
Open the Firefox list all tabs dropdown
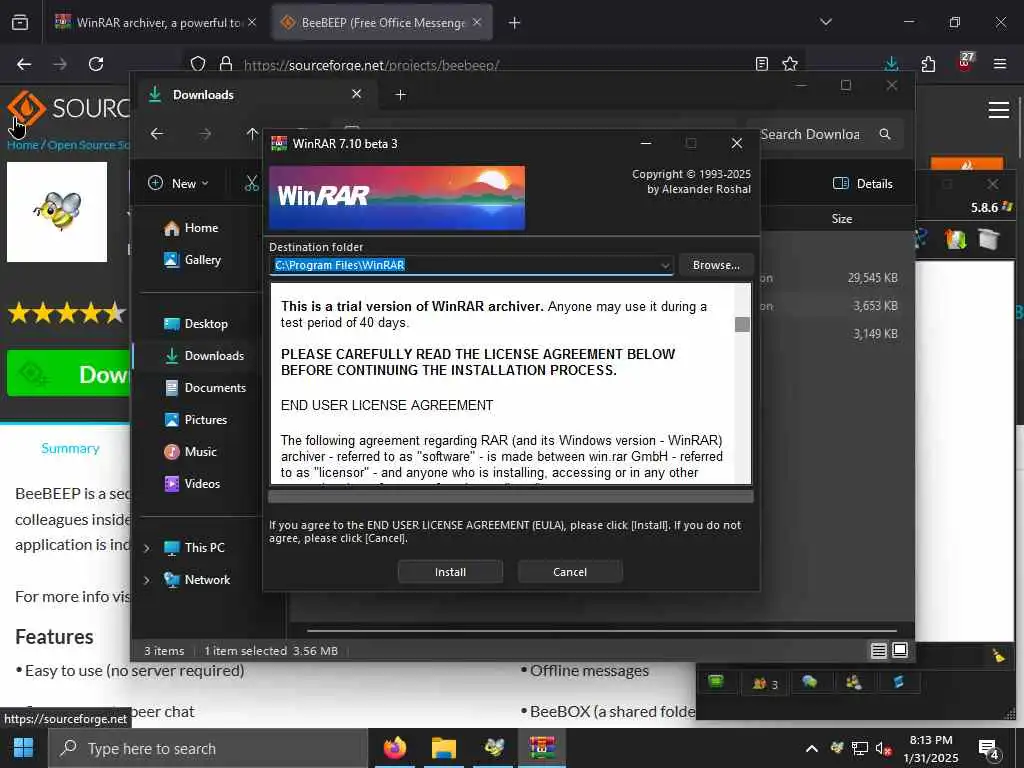click(826, 22)
